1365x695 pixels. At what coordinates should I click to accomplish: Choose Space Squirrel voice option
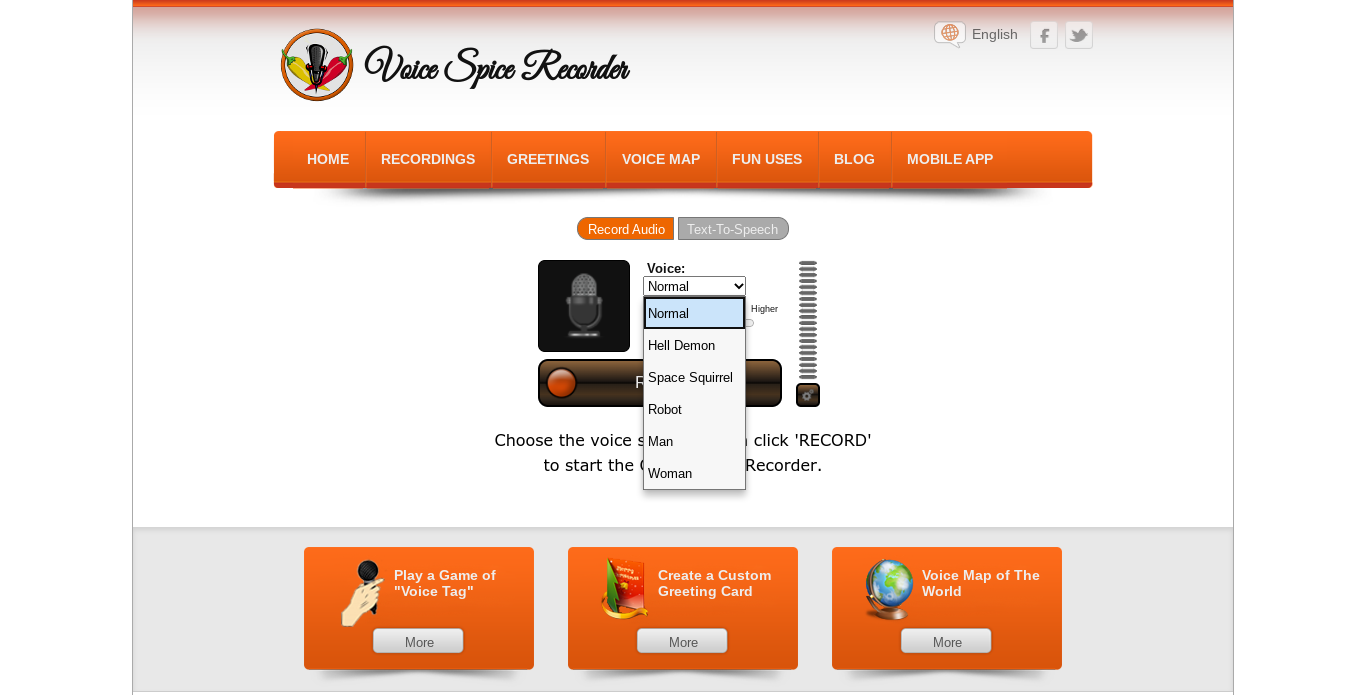click(x=694, y=377)
